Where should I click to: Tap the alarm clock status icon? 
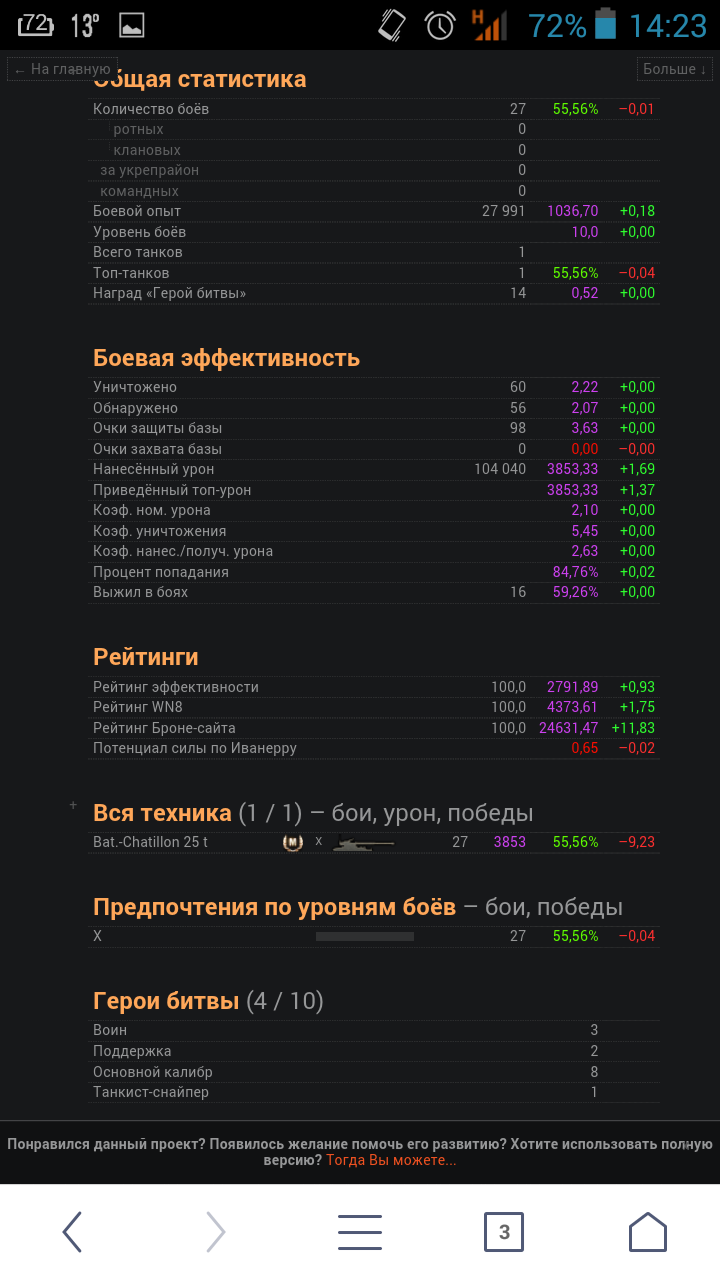pyautogui.click(x=440, y=25)
